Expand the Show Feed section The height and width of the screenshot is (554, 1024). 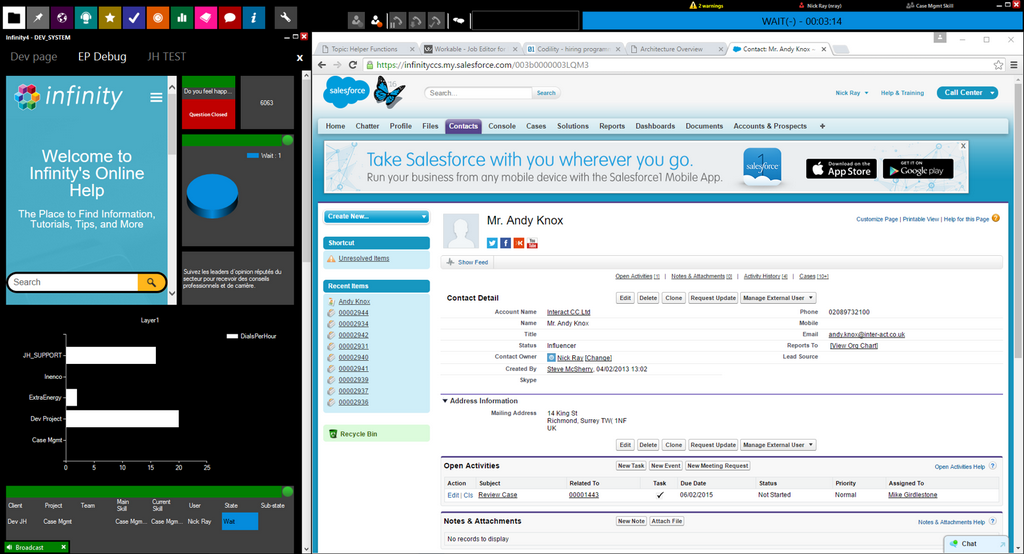click(468, 262)
